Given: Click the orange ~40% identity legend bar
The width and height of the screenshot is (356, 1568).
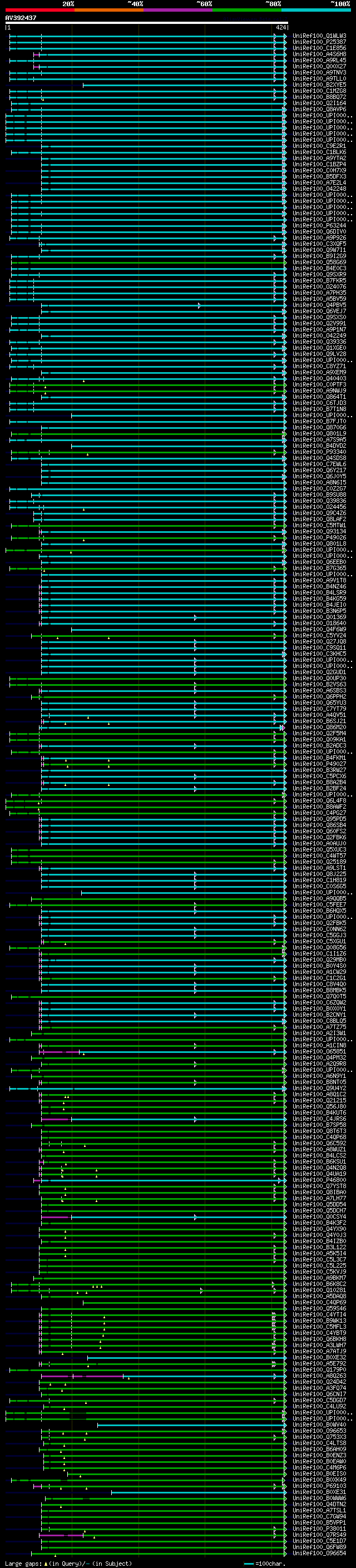Looking at the screenshot, I should click(109, 10).
